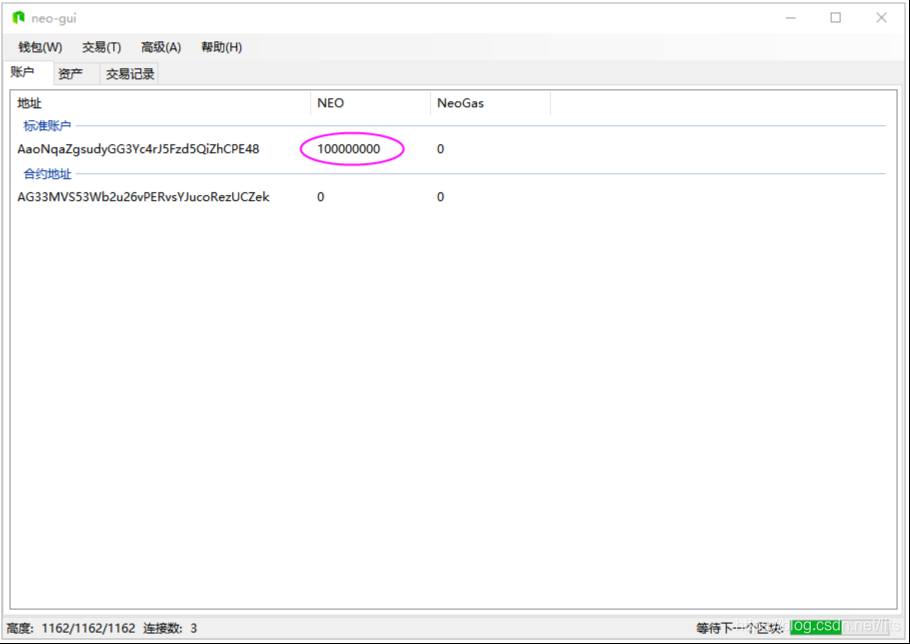The width and height of the screenshot is (910, 644).
Task: Close the neo-gui window
Action: point(882,18)
